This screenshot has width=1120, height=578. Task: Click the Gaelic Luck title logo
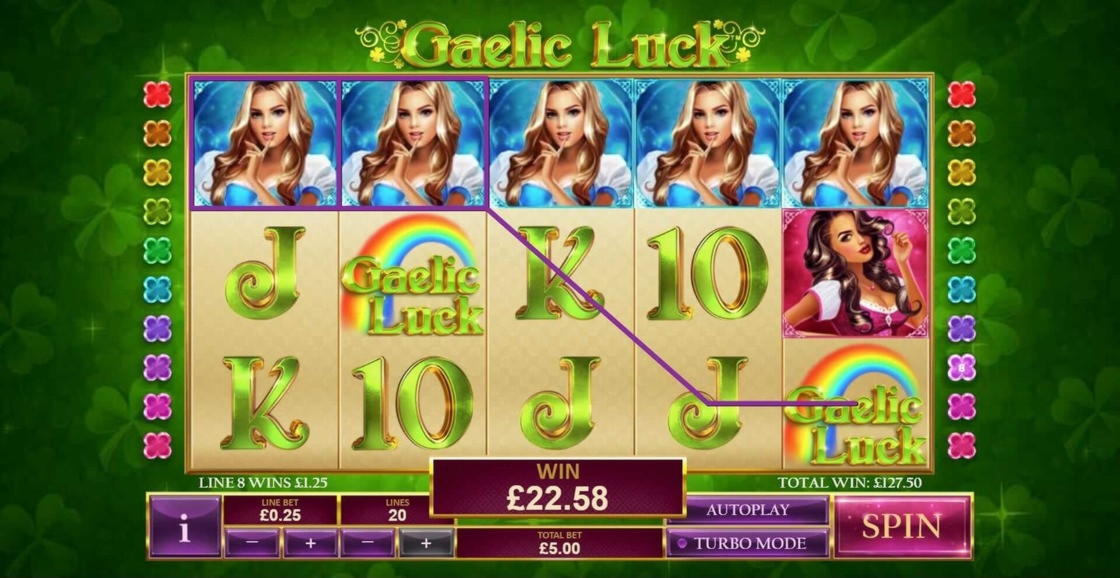pos(559,44)
